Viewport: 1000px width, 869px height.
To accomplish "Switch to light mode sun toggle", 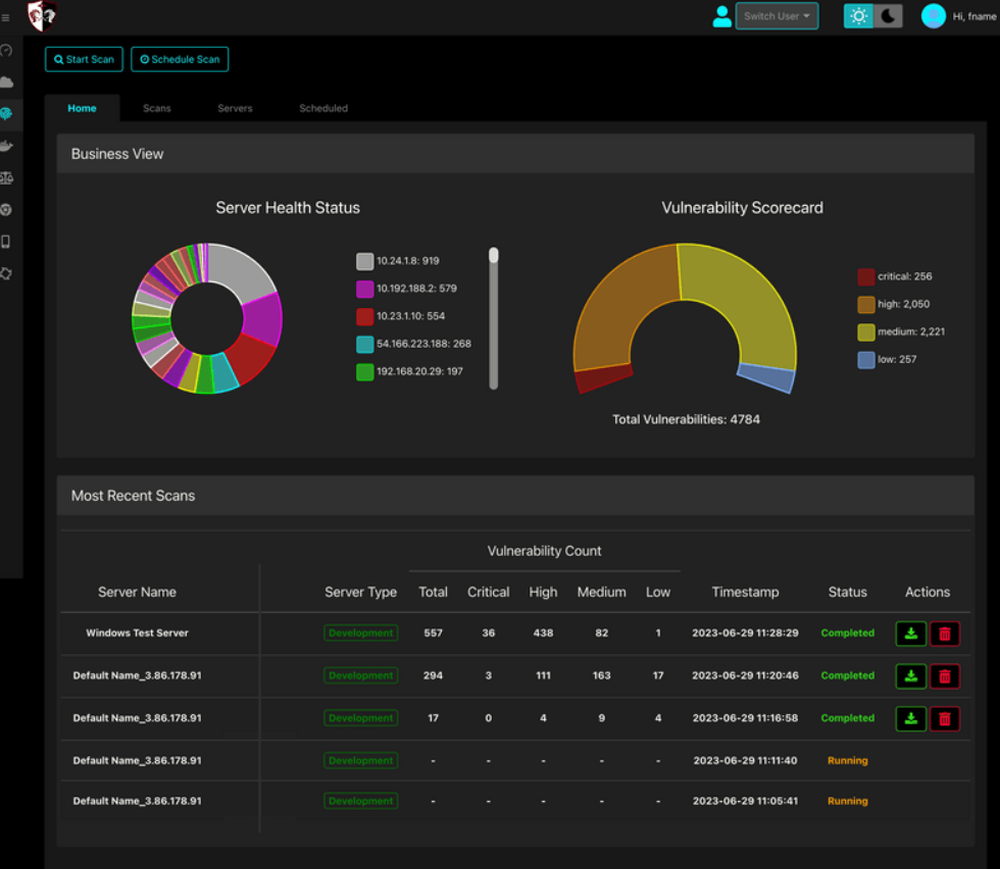I will pyautogui.click(x=858, y=16).
